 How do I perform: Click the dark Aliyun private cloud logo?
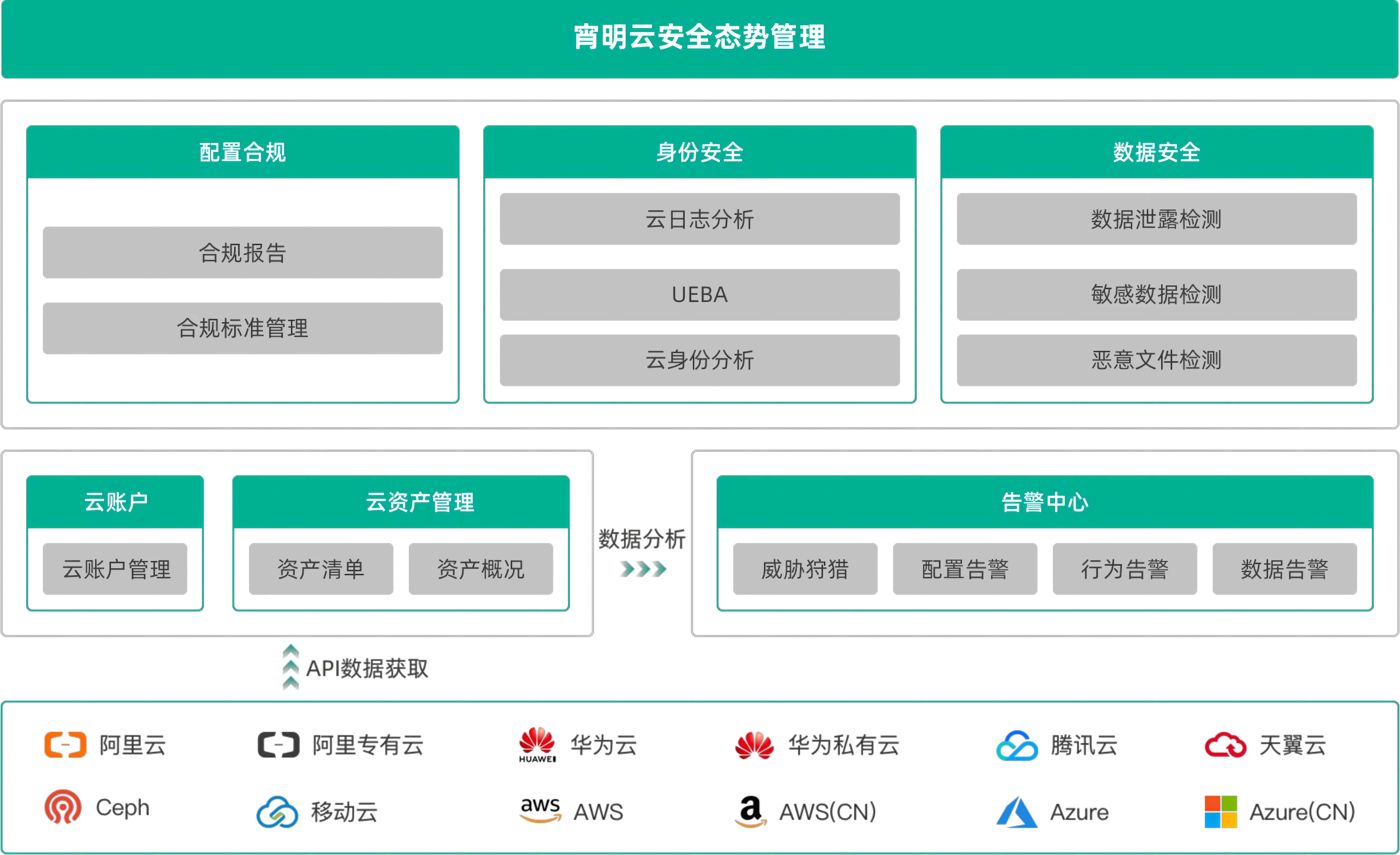[278, 745]
